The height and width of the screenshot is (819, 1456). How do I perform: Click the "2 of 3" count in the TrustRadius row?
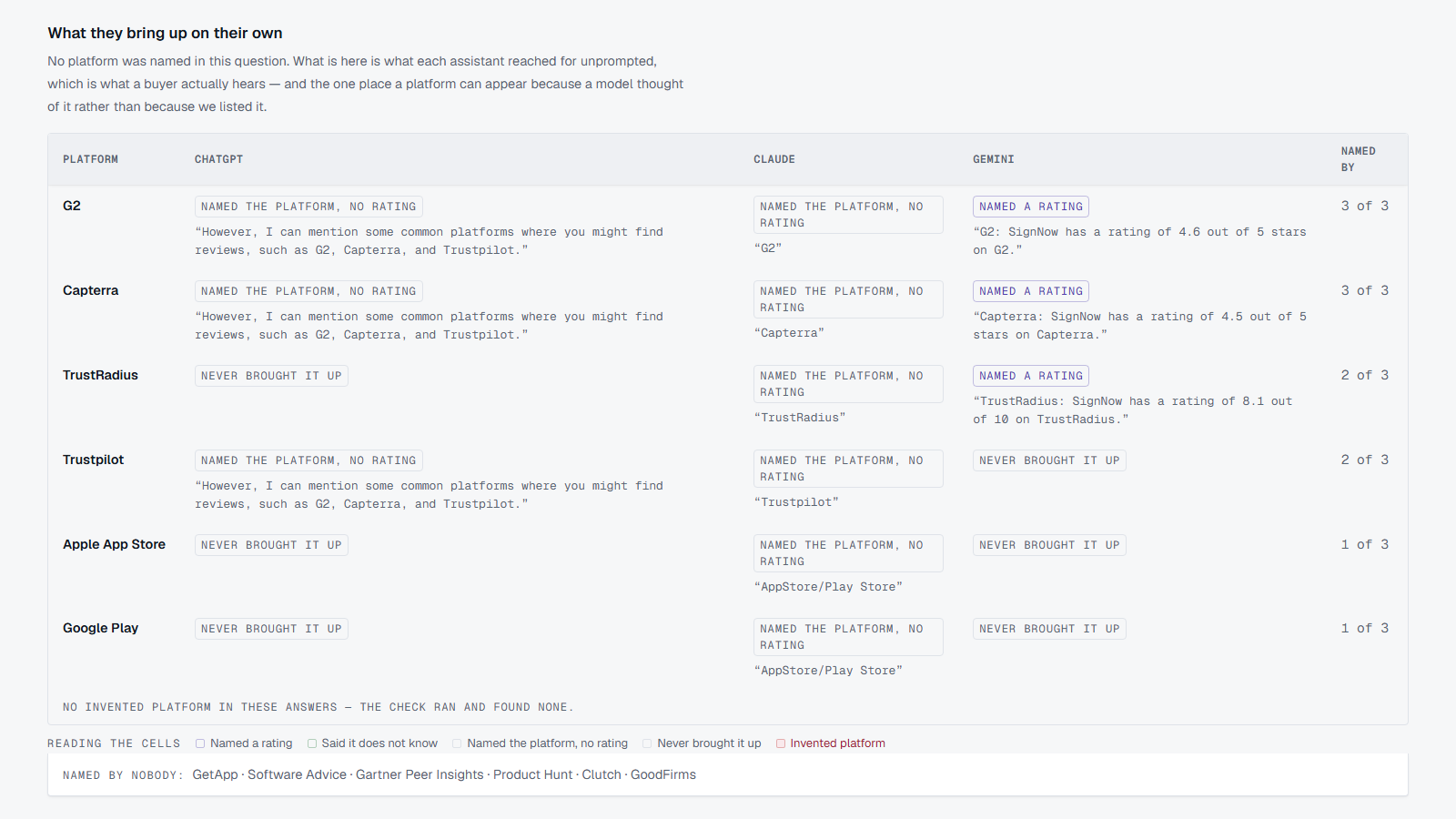click(1365, 375)
